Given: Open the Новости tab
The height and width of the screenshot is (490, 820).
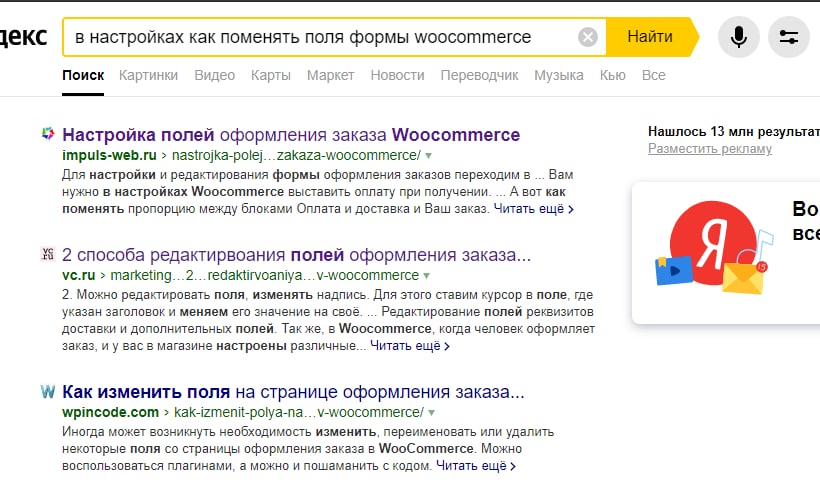Looking at the screenshot, I should (397, 75).
